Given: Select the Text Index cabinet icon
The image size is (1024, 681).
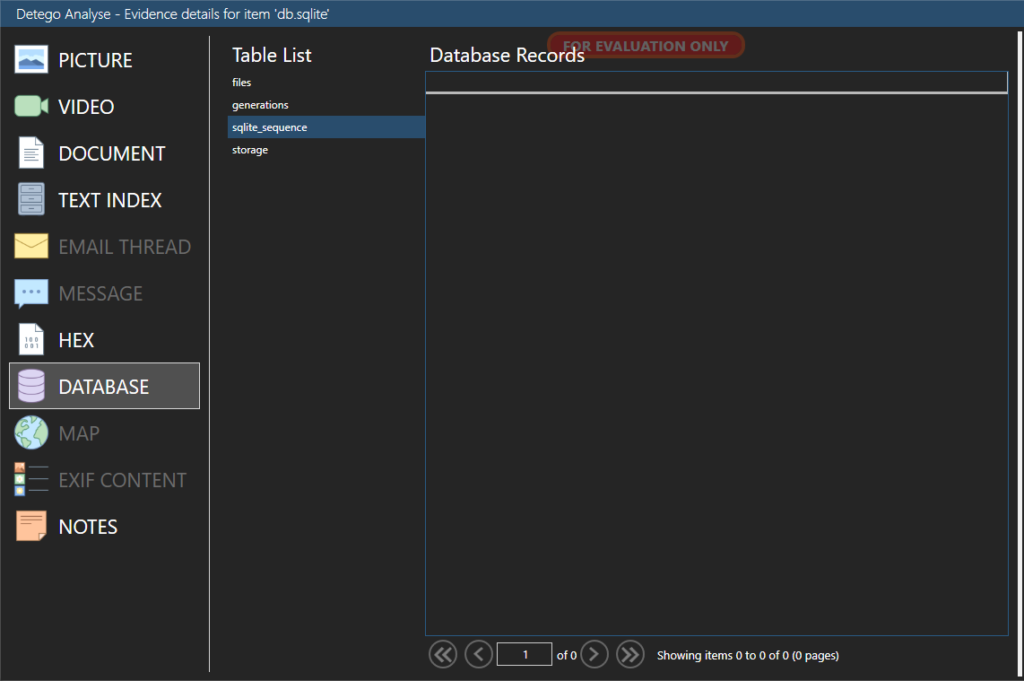Looking at the screenshot, I should 31,199.
